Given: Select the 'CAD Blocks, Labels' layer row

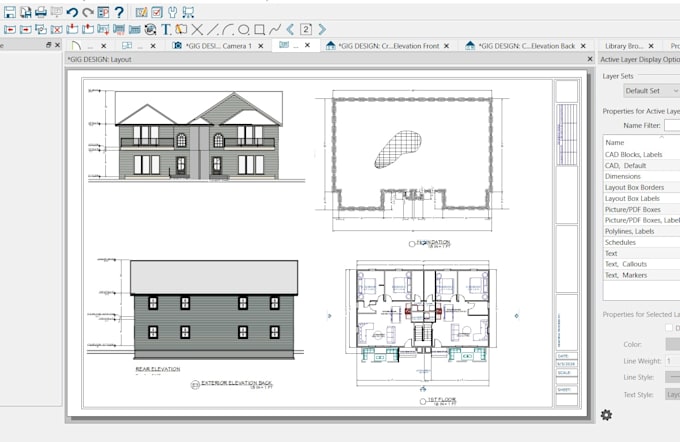Looking at the screenshot, I should point(641,154).
